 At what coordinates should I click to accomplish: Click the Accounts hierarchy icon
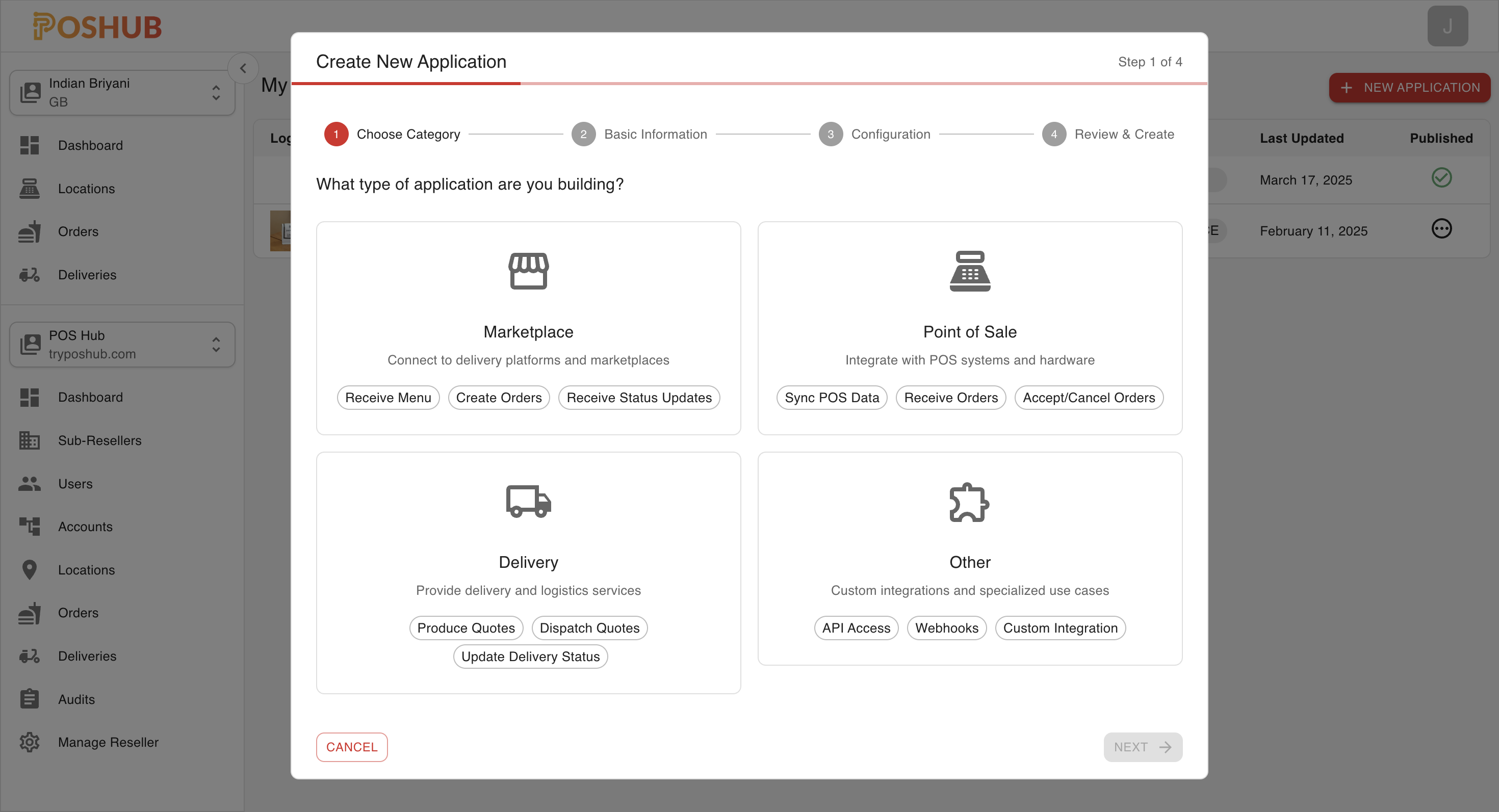tap(29, 527)
